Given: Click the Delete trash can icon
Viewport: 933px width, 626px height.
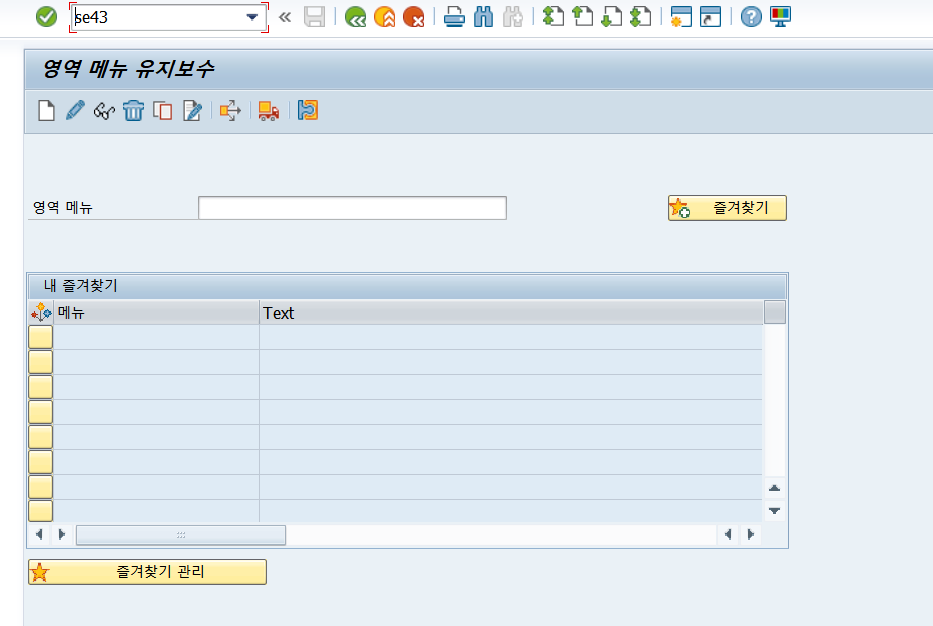Looking at the screenshot, I should [x=133, y=111].
